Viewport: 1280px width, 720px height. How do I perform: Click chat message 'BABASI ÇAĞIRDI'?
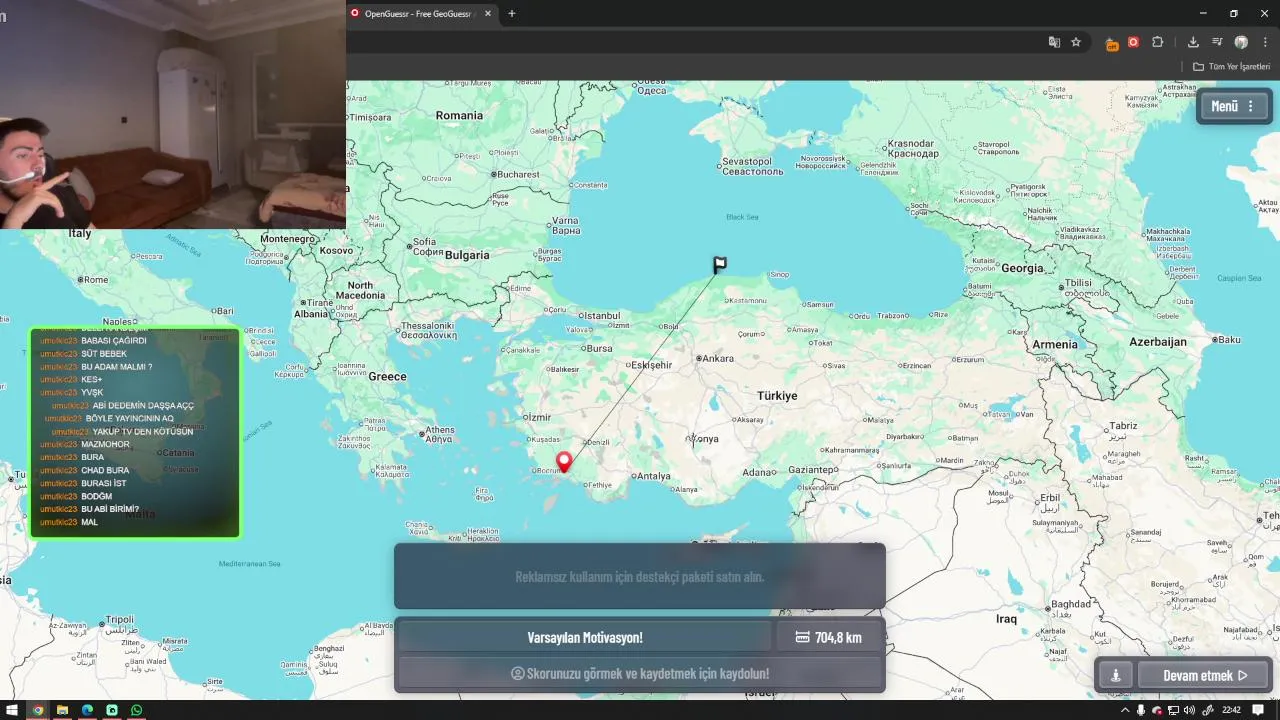113,341
